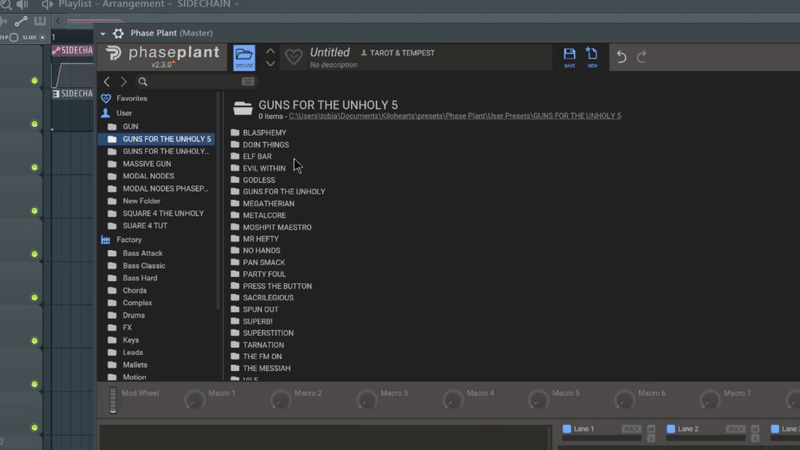Redo the action in Phase Plant
Screen dimensions: 800x450
click(641, 57)
